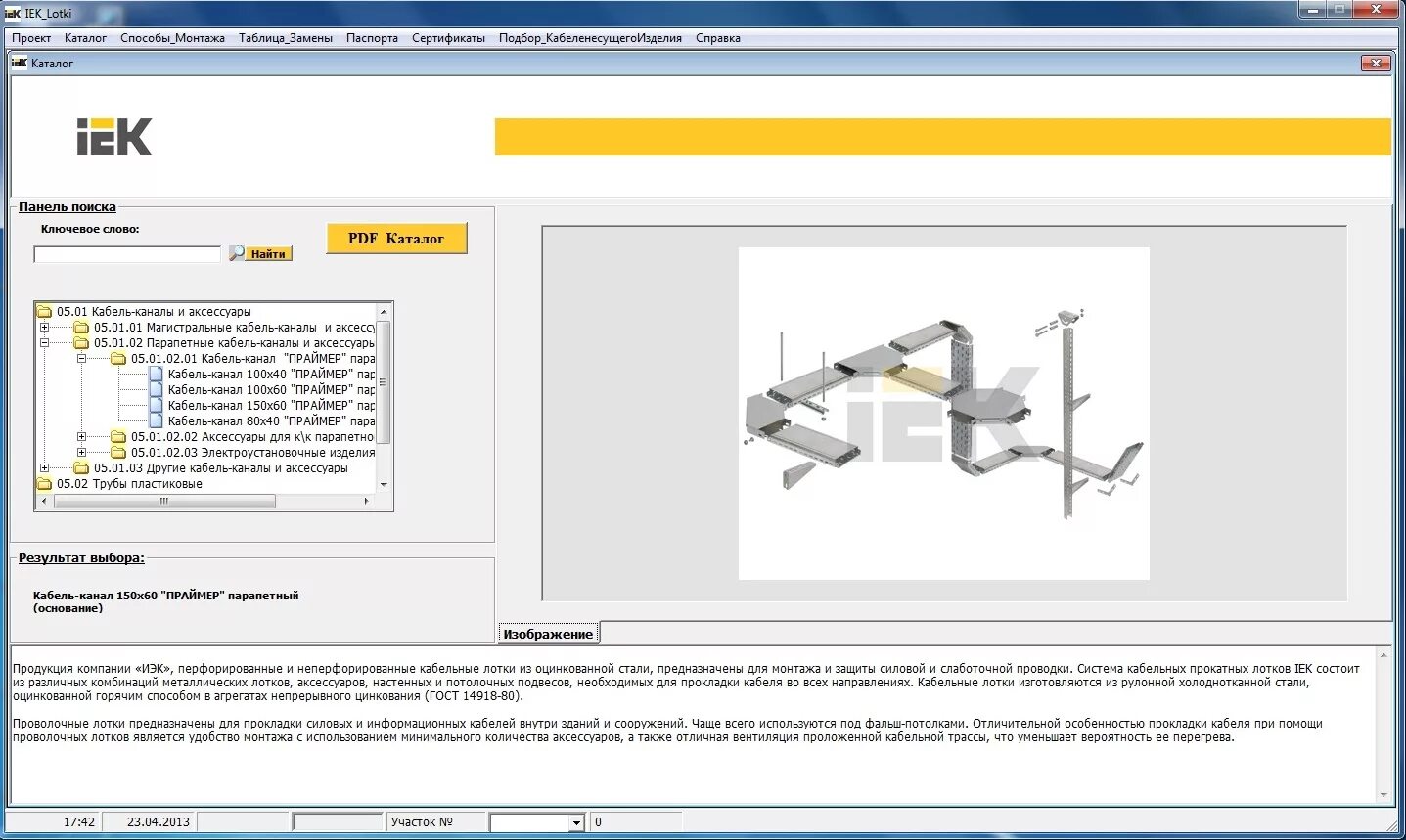Select Кабель-канал 100x60 ПРАЙМЕР tree item
This screenshot has height=840, width=1406.
[x=271, y=390]
